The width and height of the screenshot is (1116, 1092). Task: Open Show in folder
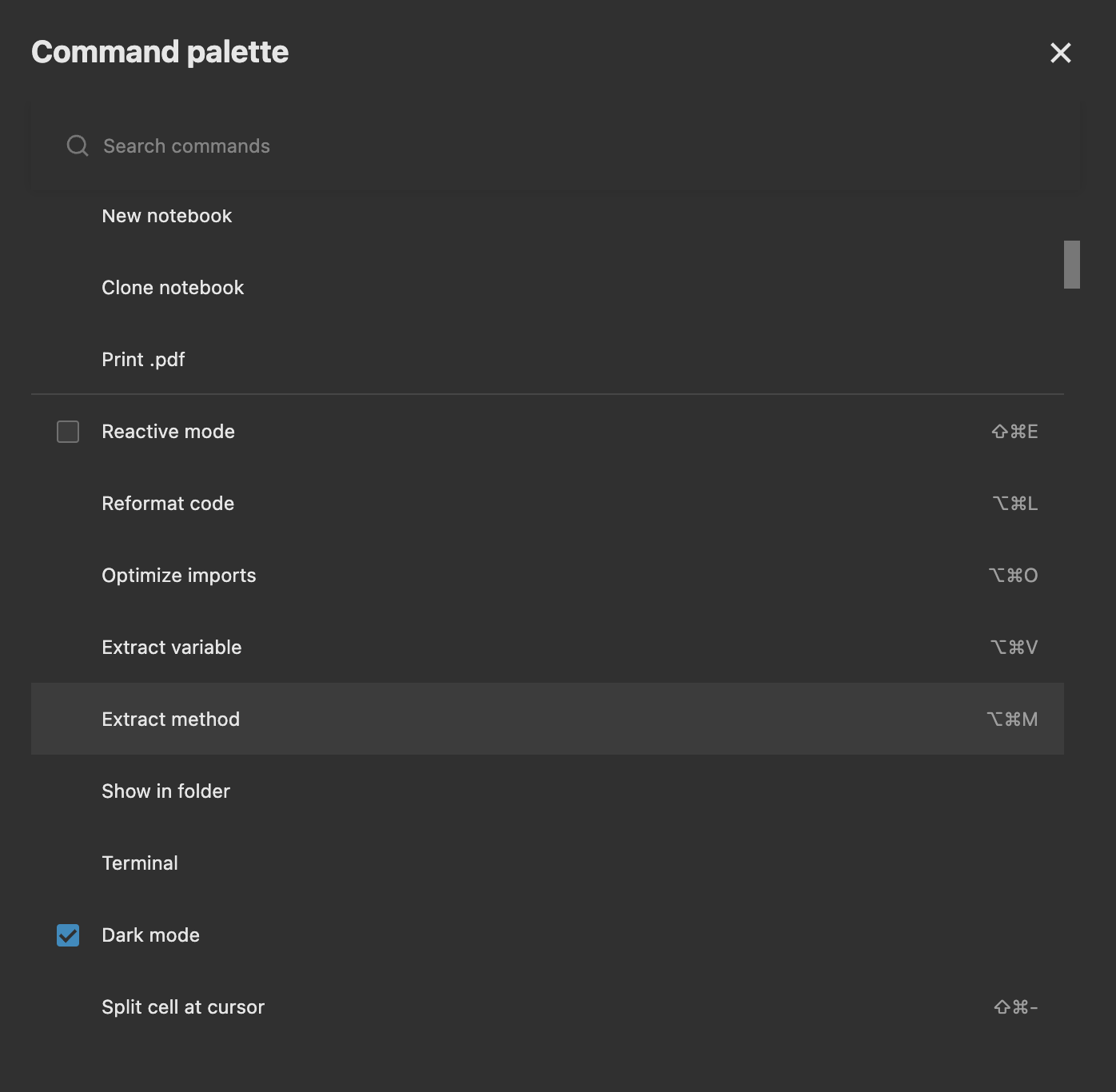pyautogui.click(x=165, y=791)
